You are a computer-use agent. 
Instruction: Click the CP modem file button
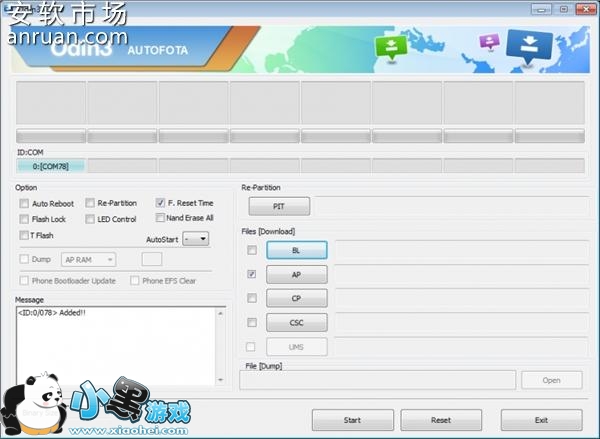(297, 298)
